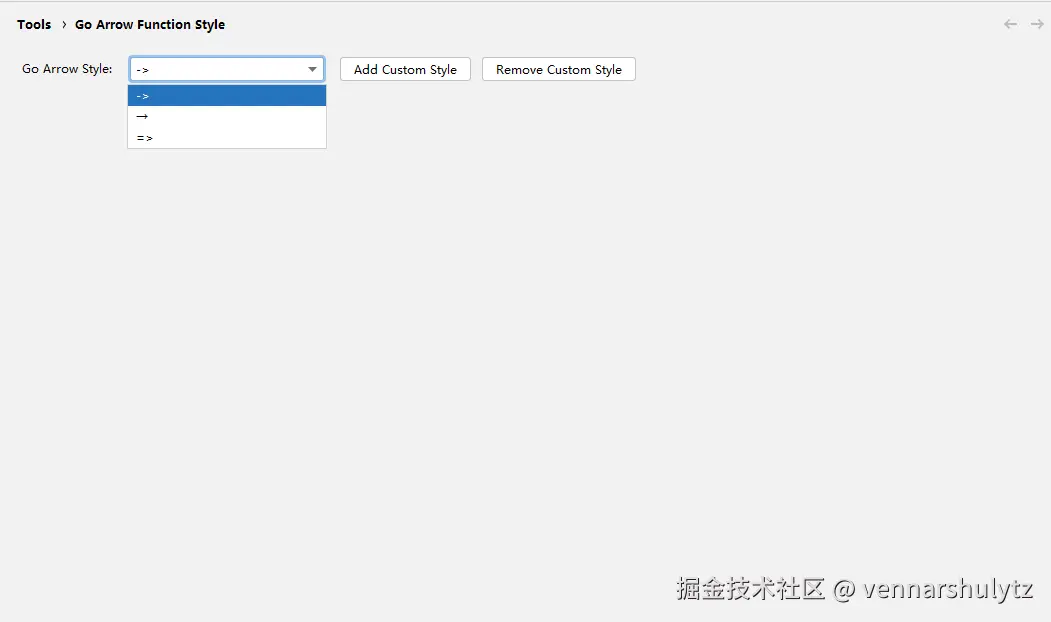
Task: Select the highlighted -> option
Action: pos(227,96)
